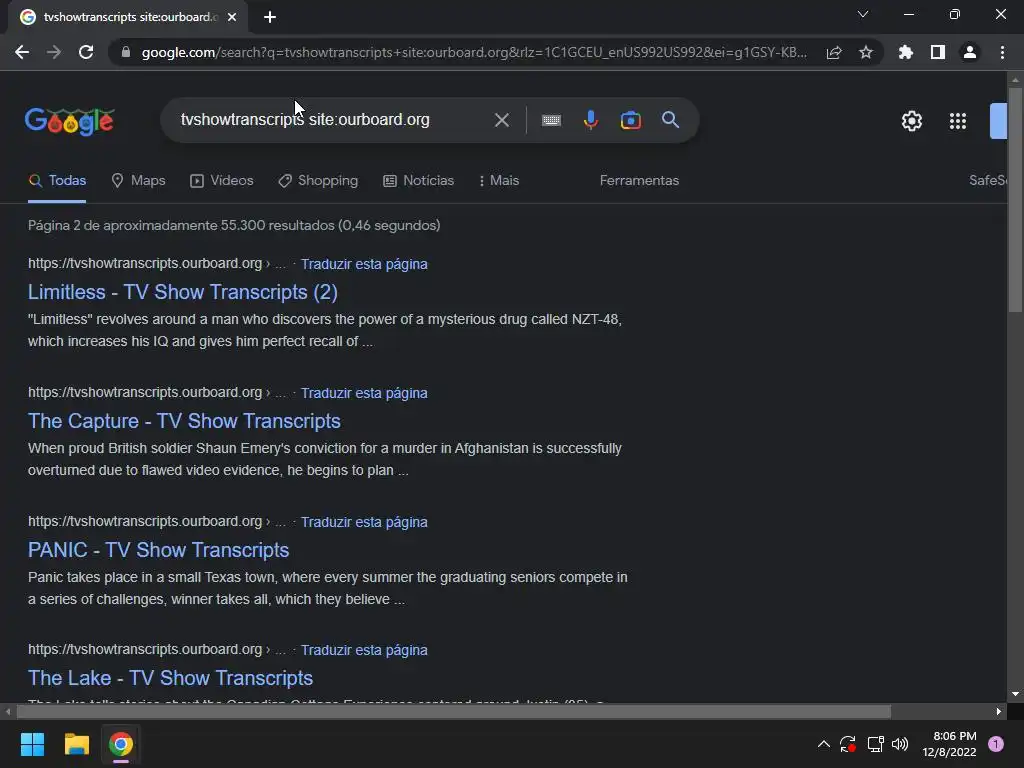1024x768 pixels.
Task: Switch to the Maps tab
Action: coord(138,180)
